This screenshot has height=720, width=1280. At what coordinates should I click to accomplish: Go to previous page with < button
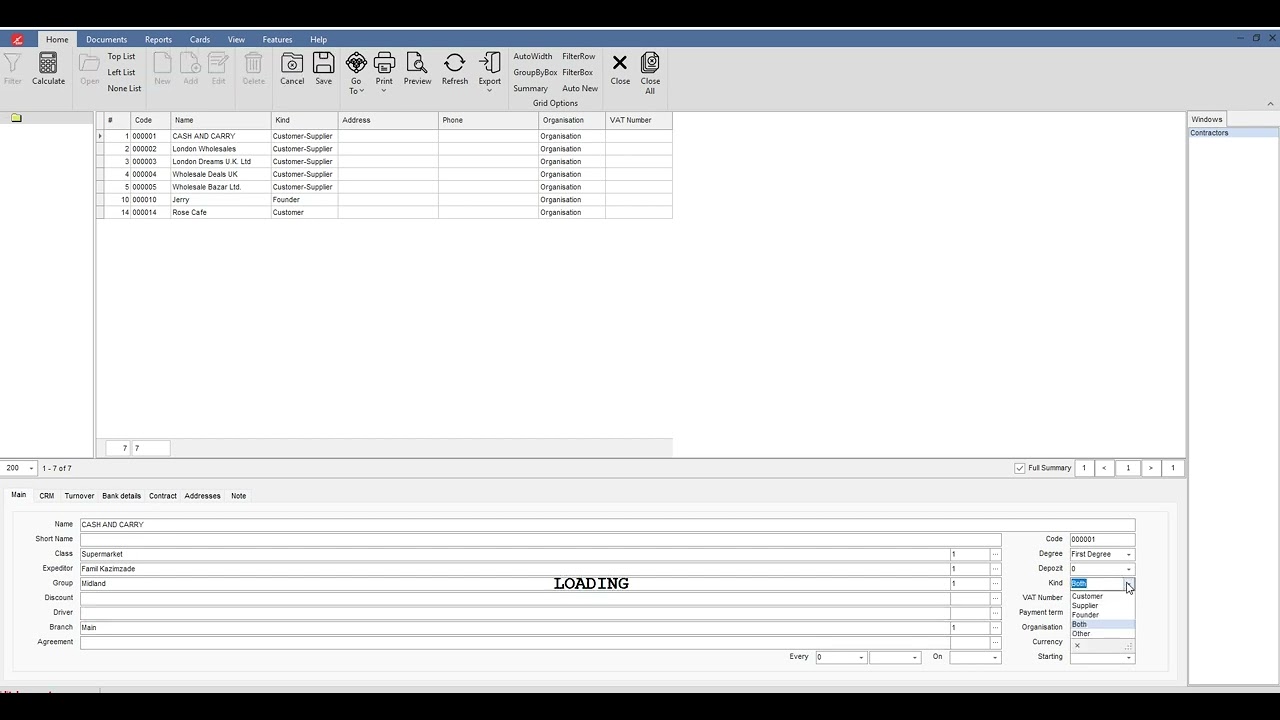point(1105,468)
